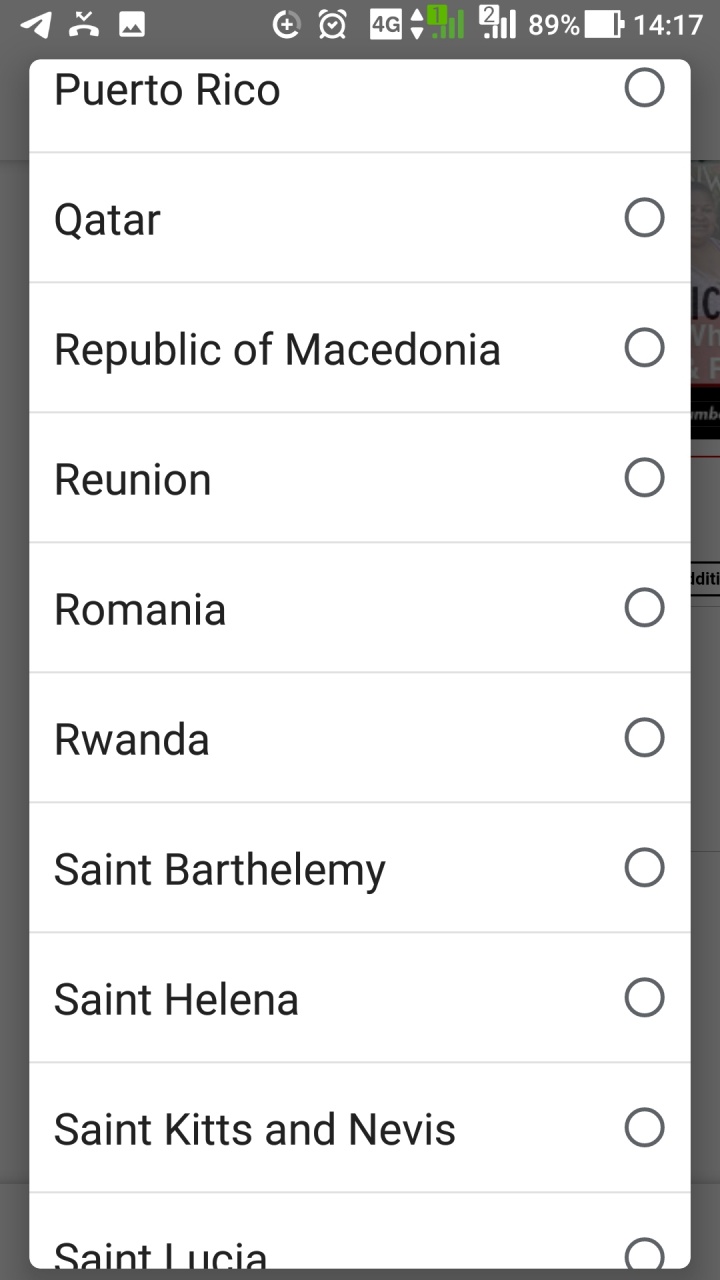Tap the missed call status icon
This screenshot has width=720, height=1280.
tap(84, 24)
